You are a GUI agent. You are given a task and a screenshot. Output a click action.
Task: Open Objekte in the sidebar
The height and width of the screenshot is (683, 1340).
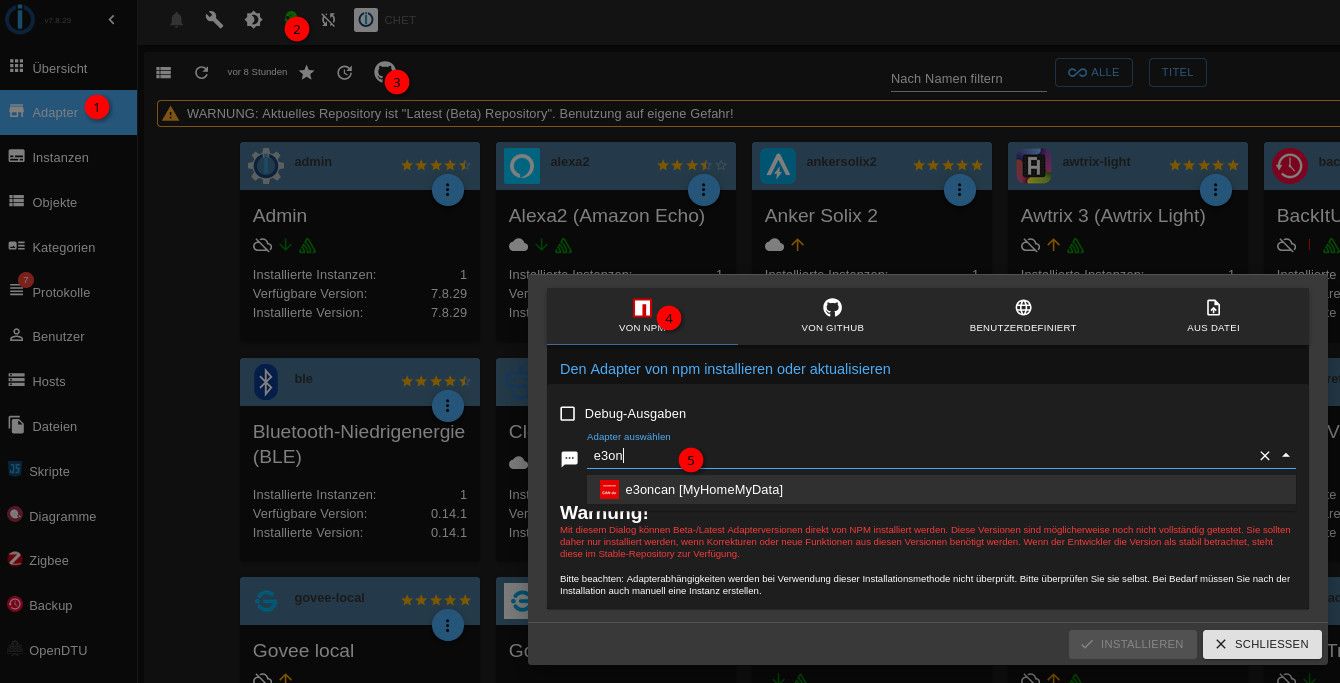coord(68,202)
